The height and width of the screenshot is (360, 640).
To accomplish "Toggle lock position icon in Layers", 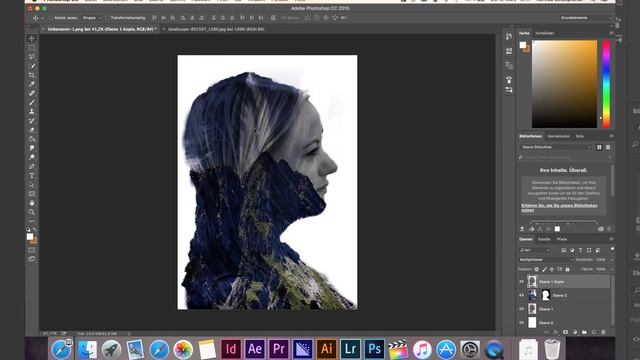I will pos(552,269).
